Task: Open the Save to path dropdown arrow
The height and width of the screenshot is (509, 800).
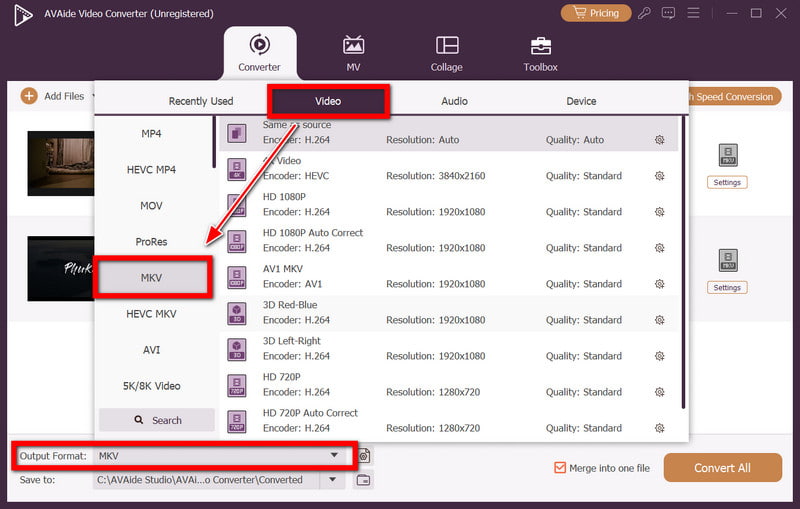Action: coord(333,480)
